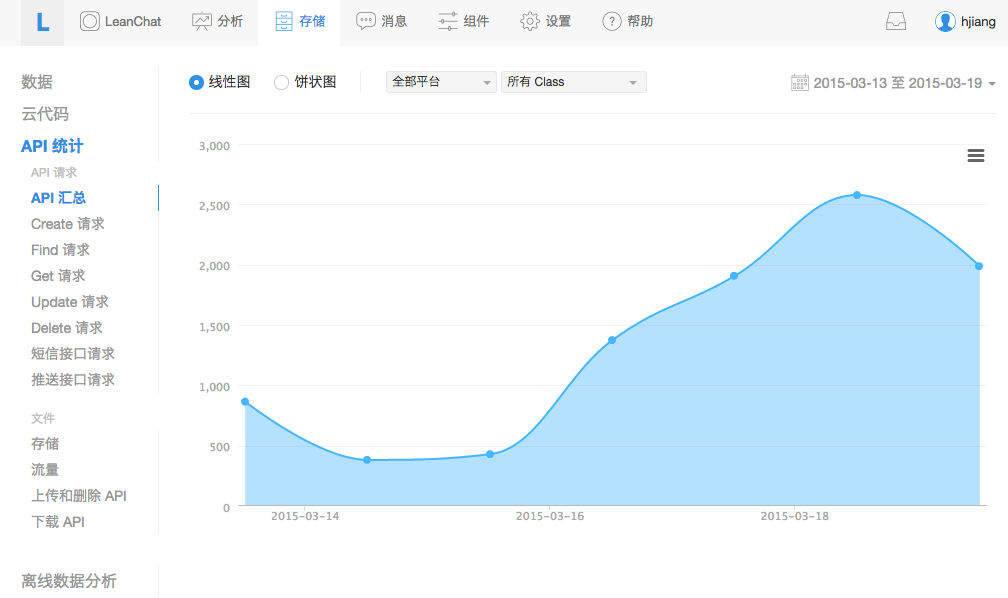
Task: Open Update 请求 stats
Action: pos(69,302)
